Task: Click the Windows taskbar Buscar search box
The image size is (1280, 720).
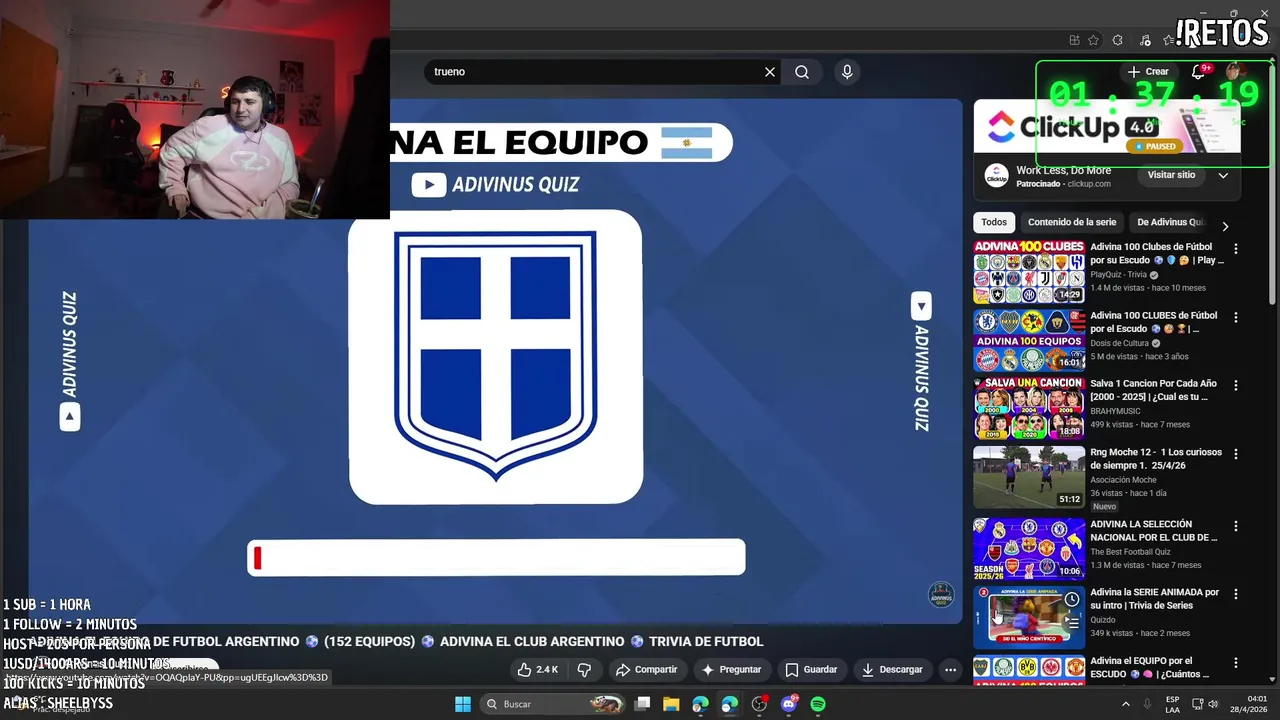Action: coord(552,704)
